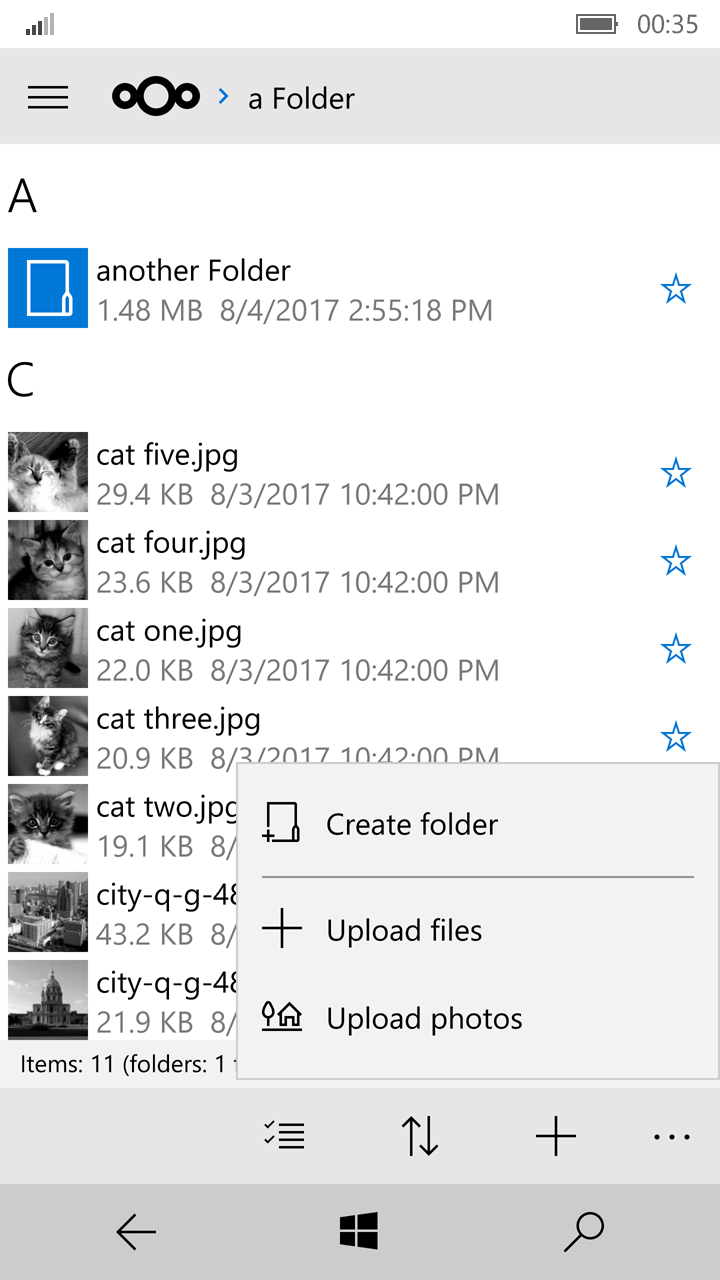This screenshot has width=720, height=1280.
Task: Choose Upload files in the popup menu
Action: coord(404,930)
